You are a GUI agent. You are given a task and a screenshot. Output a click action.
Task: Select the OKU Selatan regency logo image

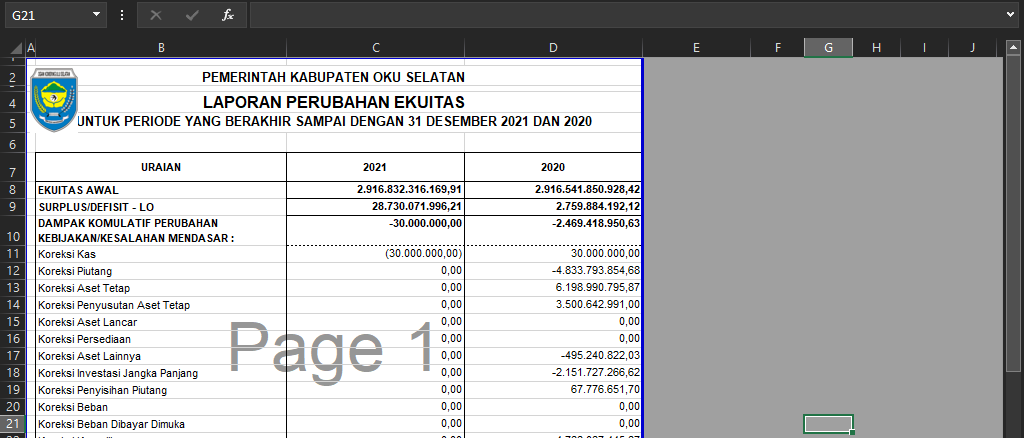coord(53,99)
